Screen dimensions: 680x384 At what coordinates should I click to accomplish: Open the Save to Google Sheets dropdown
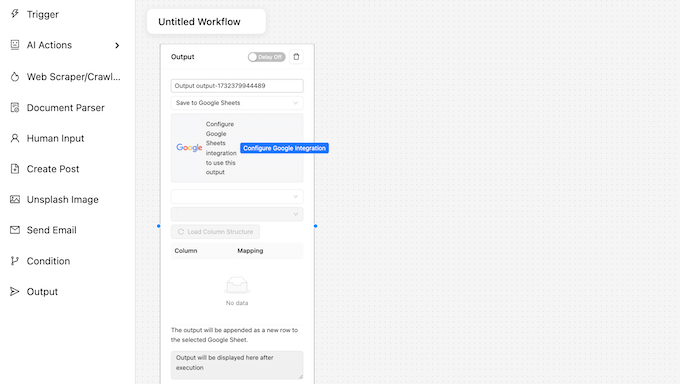pos(237,103)
